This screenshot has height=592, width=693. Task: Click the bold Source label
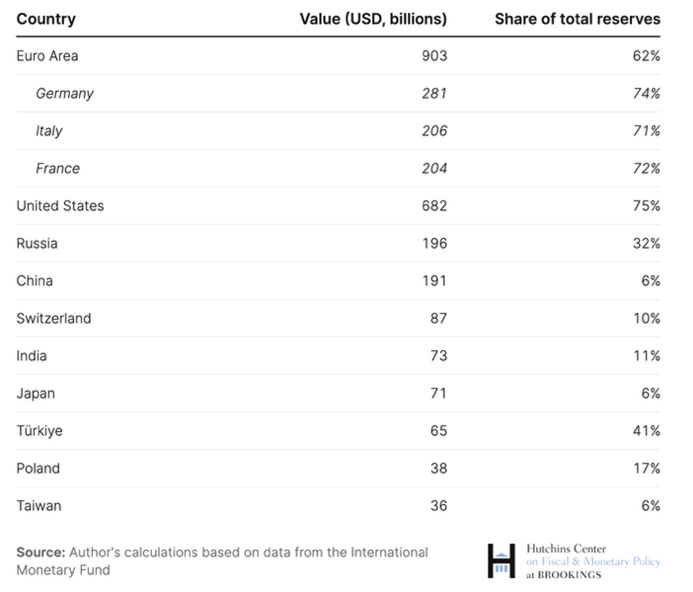tap(41, 552)
